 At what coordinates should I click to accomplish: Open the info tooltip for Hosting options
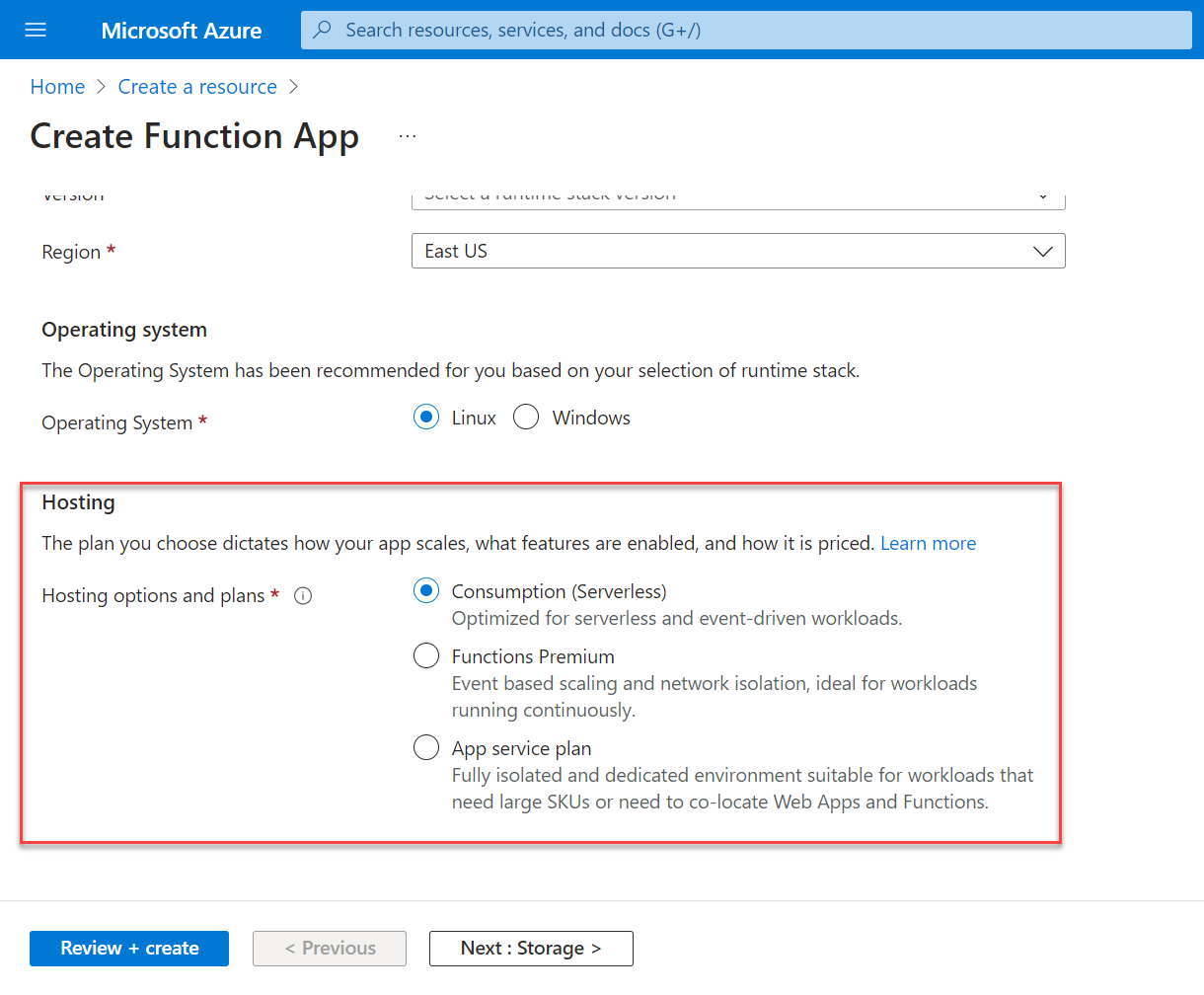(303, 595)
